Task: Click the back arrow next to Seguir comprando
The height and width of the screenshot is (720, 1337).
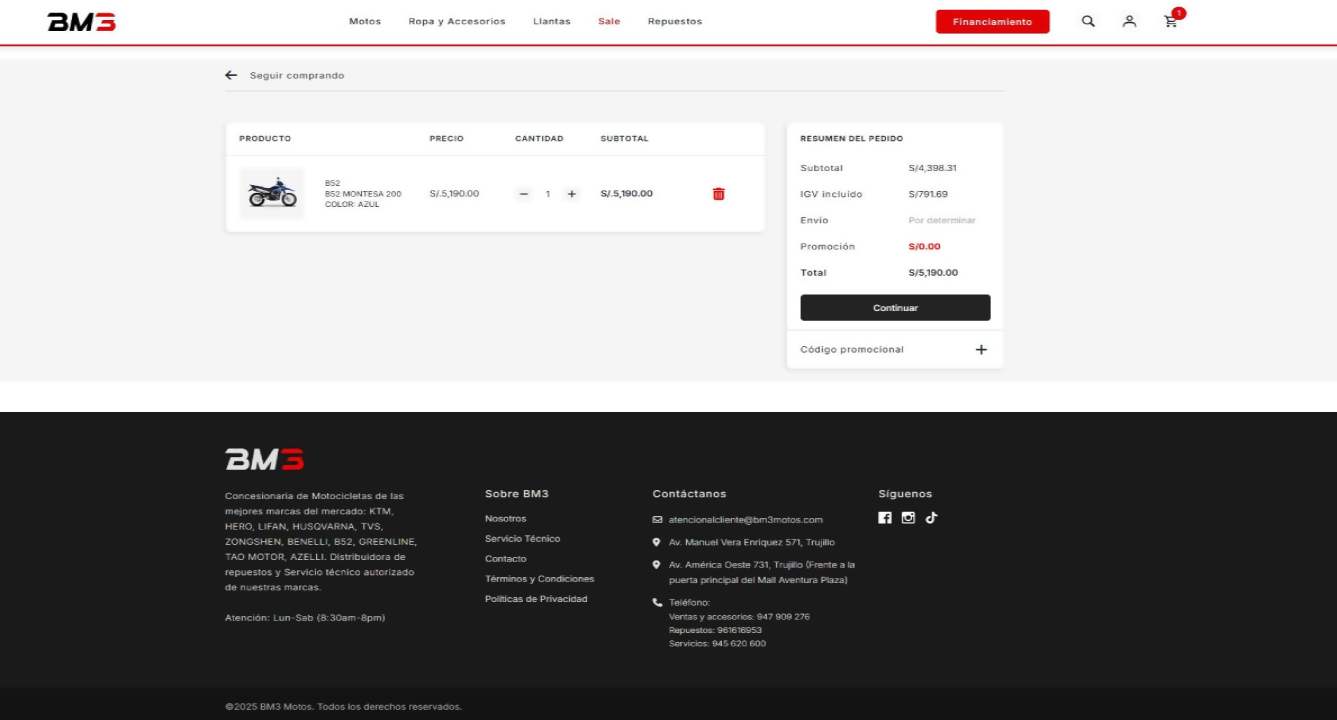Action: [231, 75]
